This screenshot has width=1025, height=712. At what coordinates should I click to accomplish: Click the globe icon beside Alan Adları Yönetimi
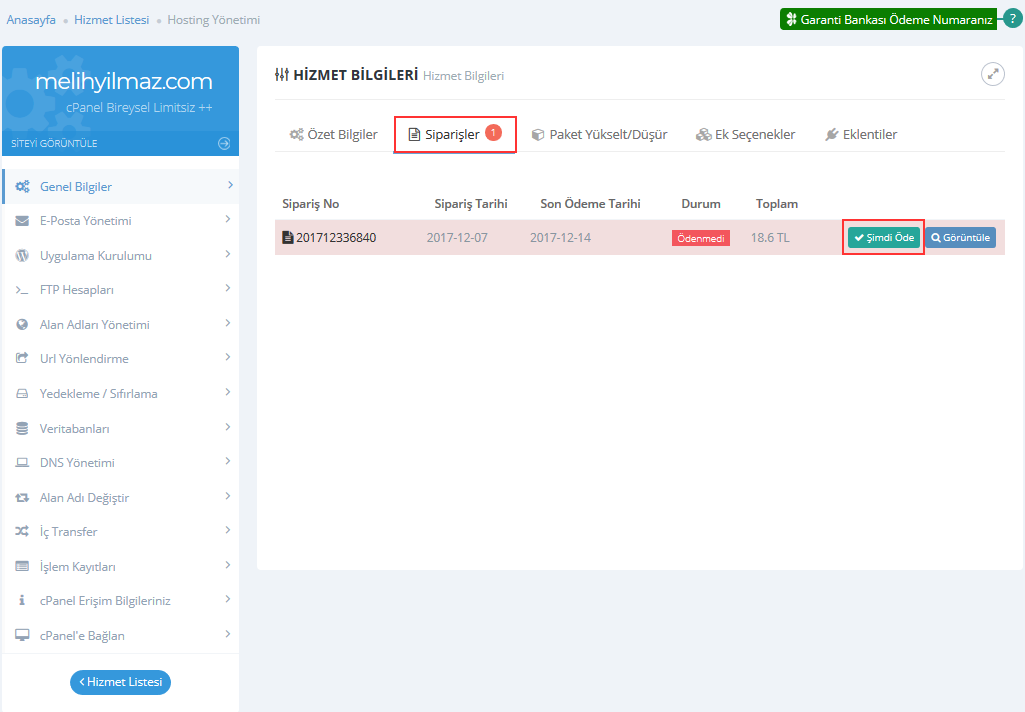[x=22, y=325]
